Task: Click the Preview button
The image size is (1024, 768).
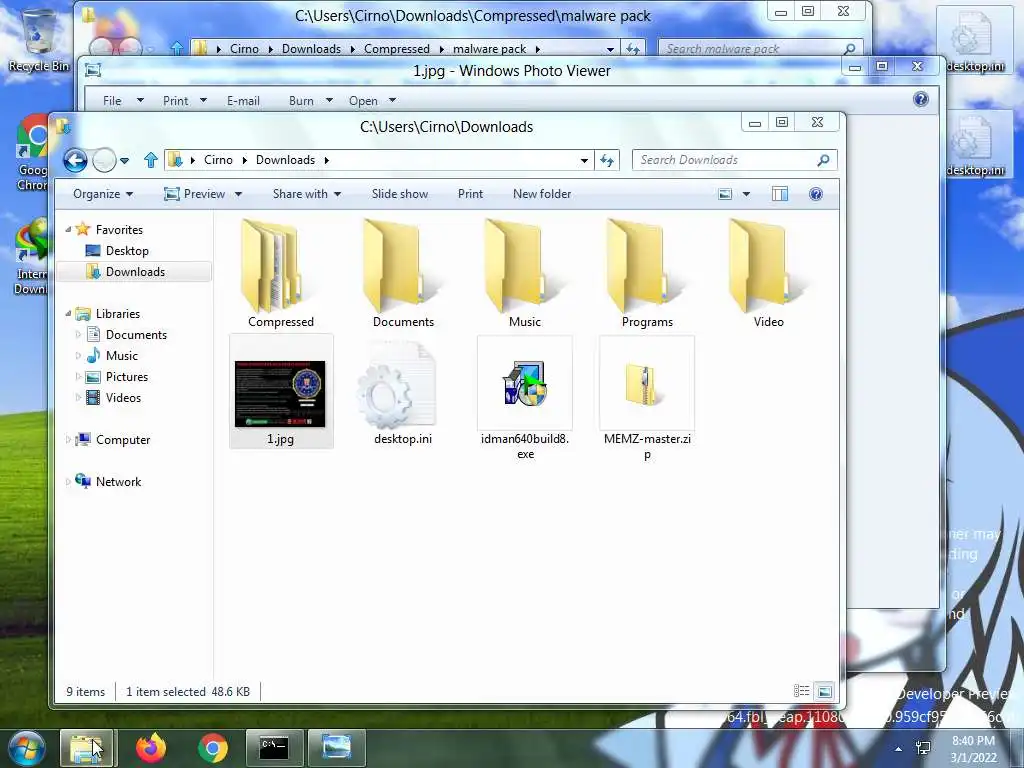Action: click(195, 194)
